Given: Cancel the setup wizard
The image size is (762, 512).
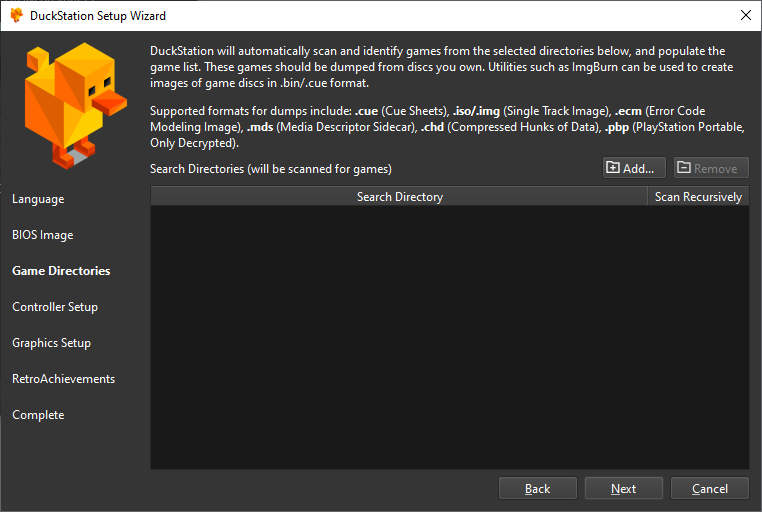Looking at the screenshot, I should click(x=710, y=488).
